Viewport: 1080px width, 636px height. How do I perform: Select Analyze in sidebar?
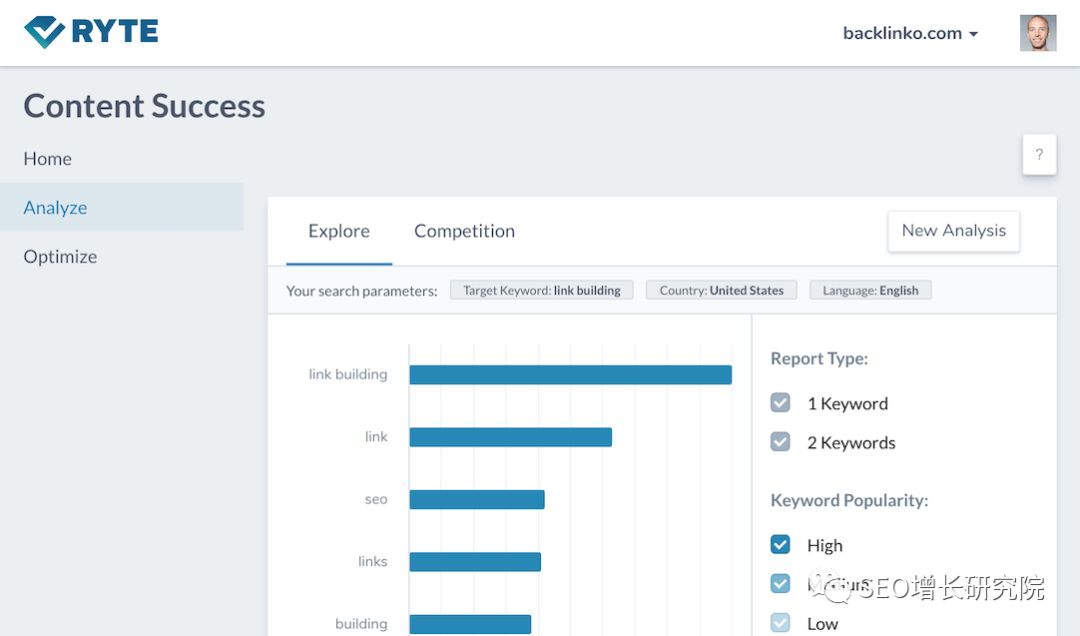(121, 207)
